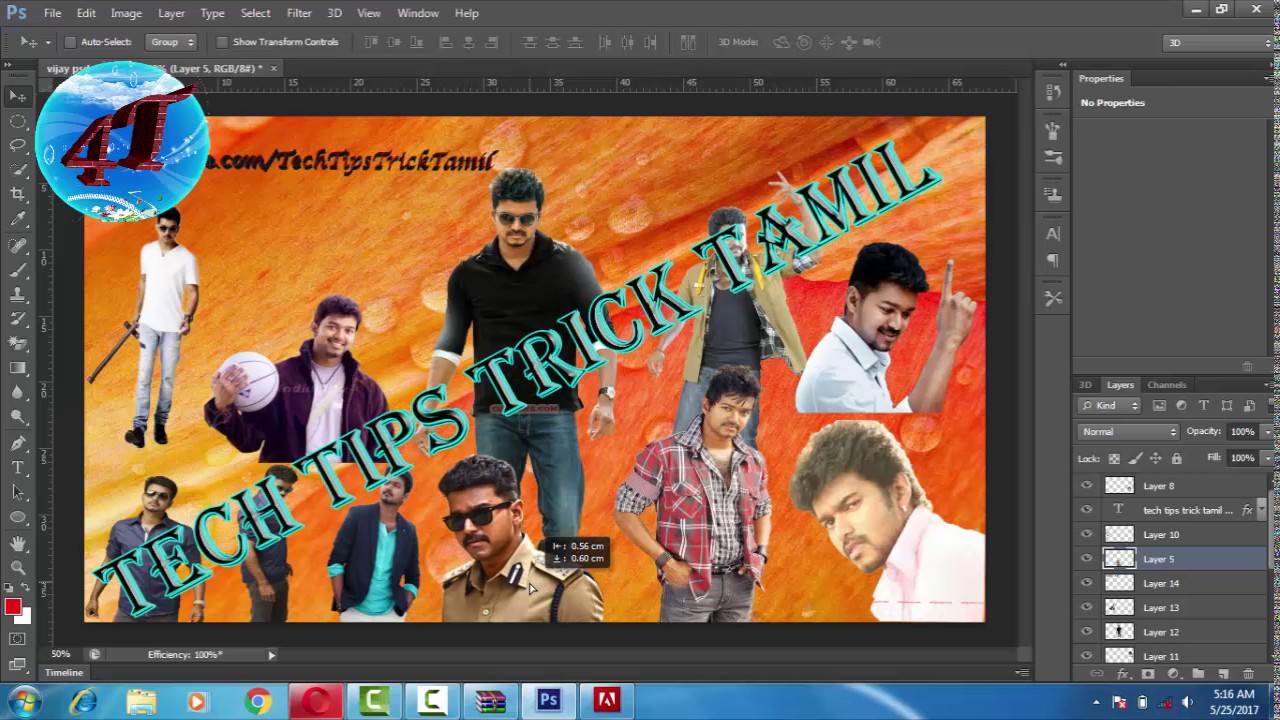This screenshot has height=720, width=1280.
Task: Open the tool preset picker arrow
Action: coord(47,42)
